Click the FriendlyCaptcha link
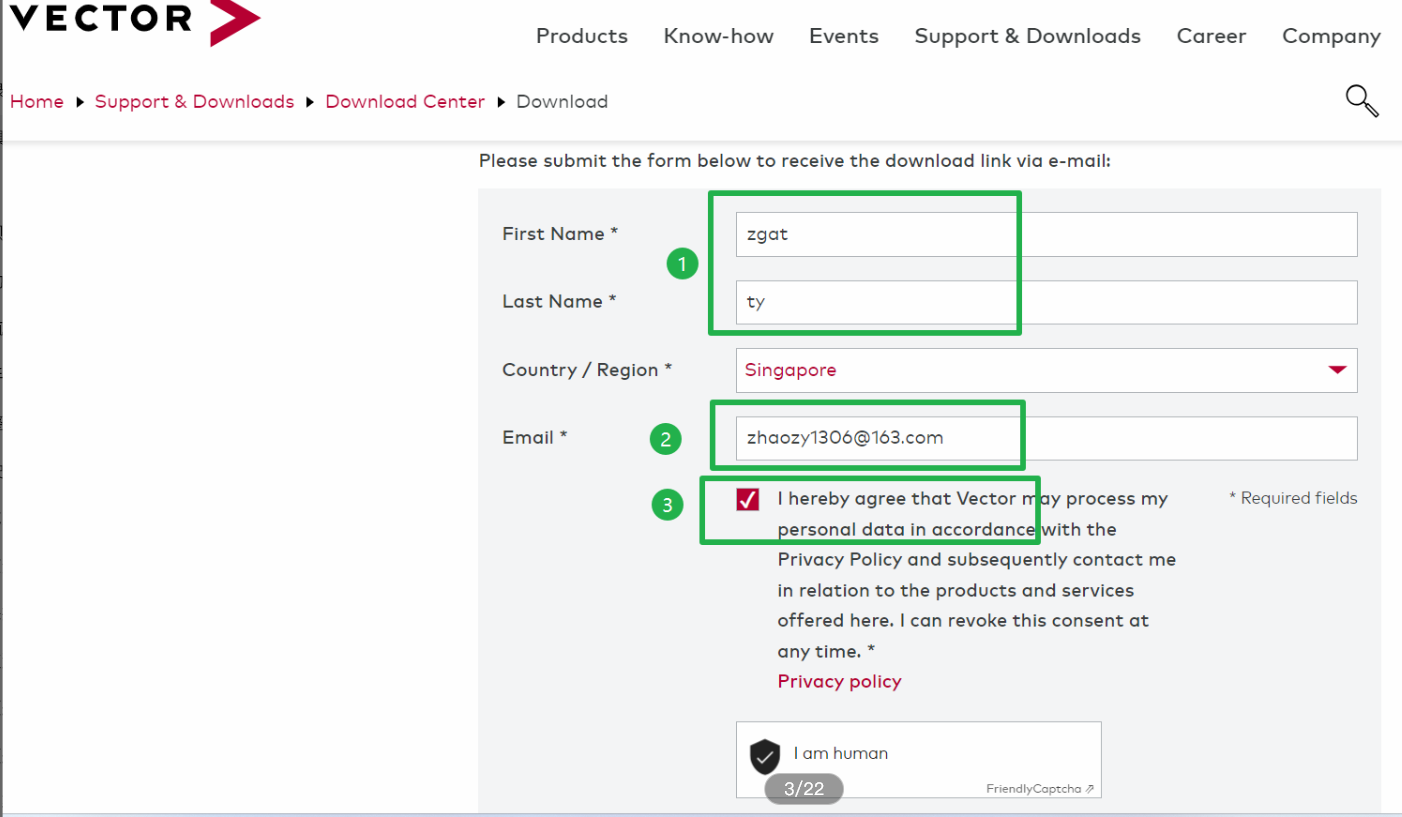Screen dimensions: 1402x817 click(1039, 789)
